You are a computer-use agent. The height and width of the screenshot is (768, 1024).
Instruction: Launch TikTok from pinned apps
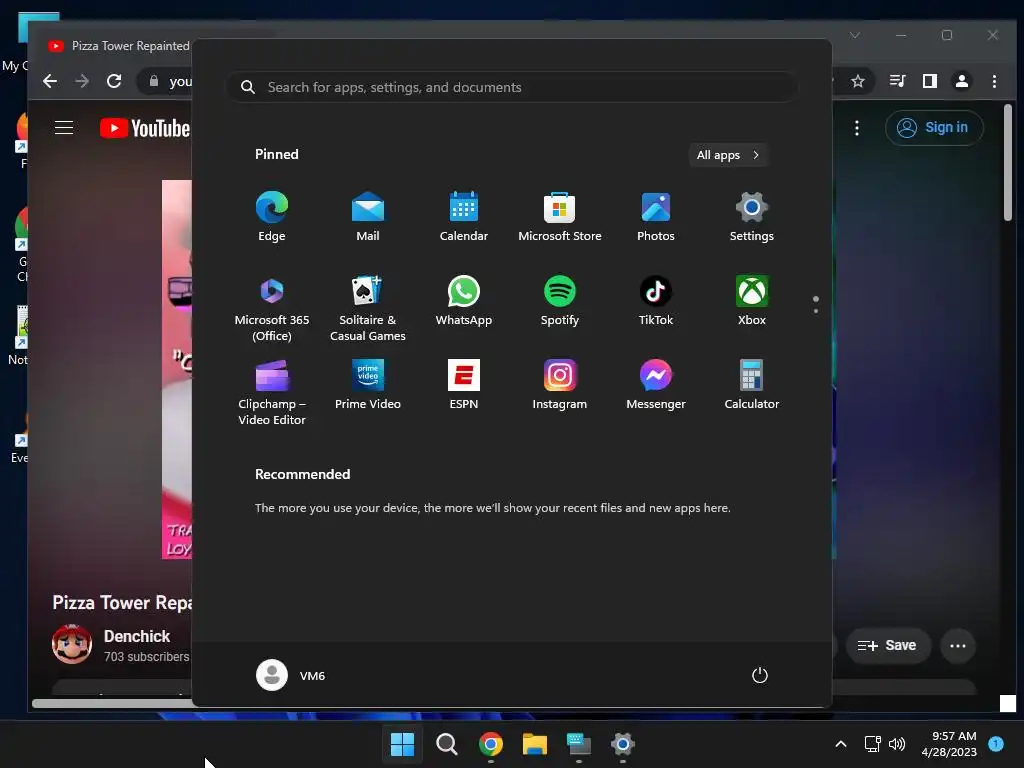[x=656, y=301]
